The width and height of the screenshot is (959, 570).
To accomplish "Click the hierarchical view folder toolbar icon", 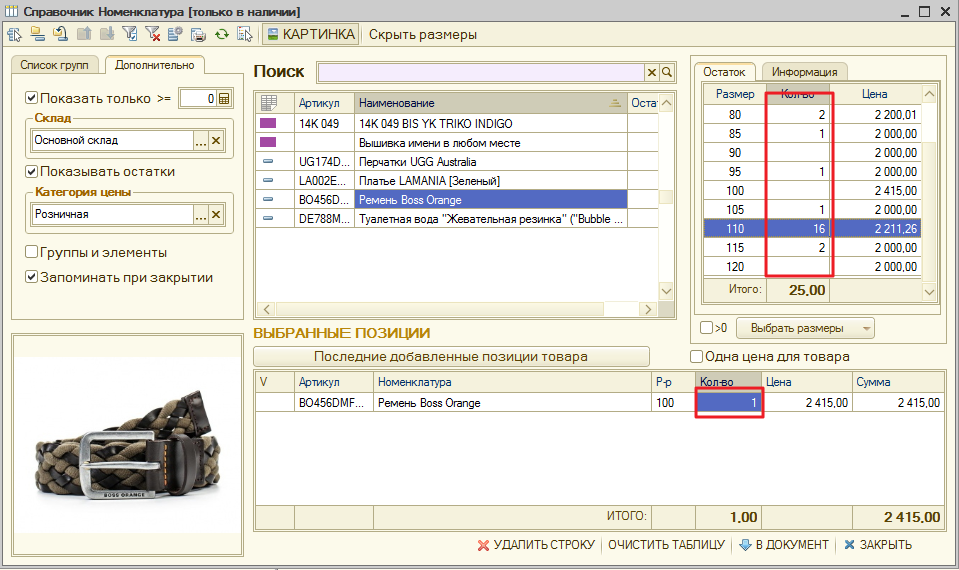I will tap(37, 34).
